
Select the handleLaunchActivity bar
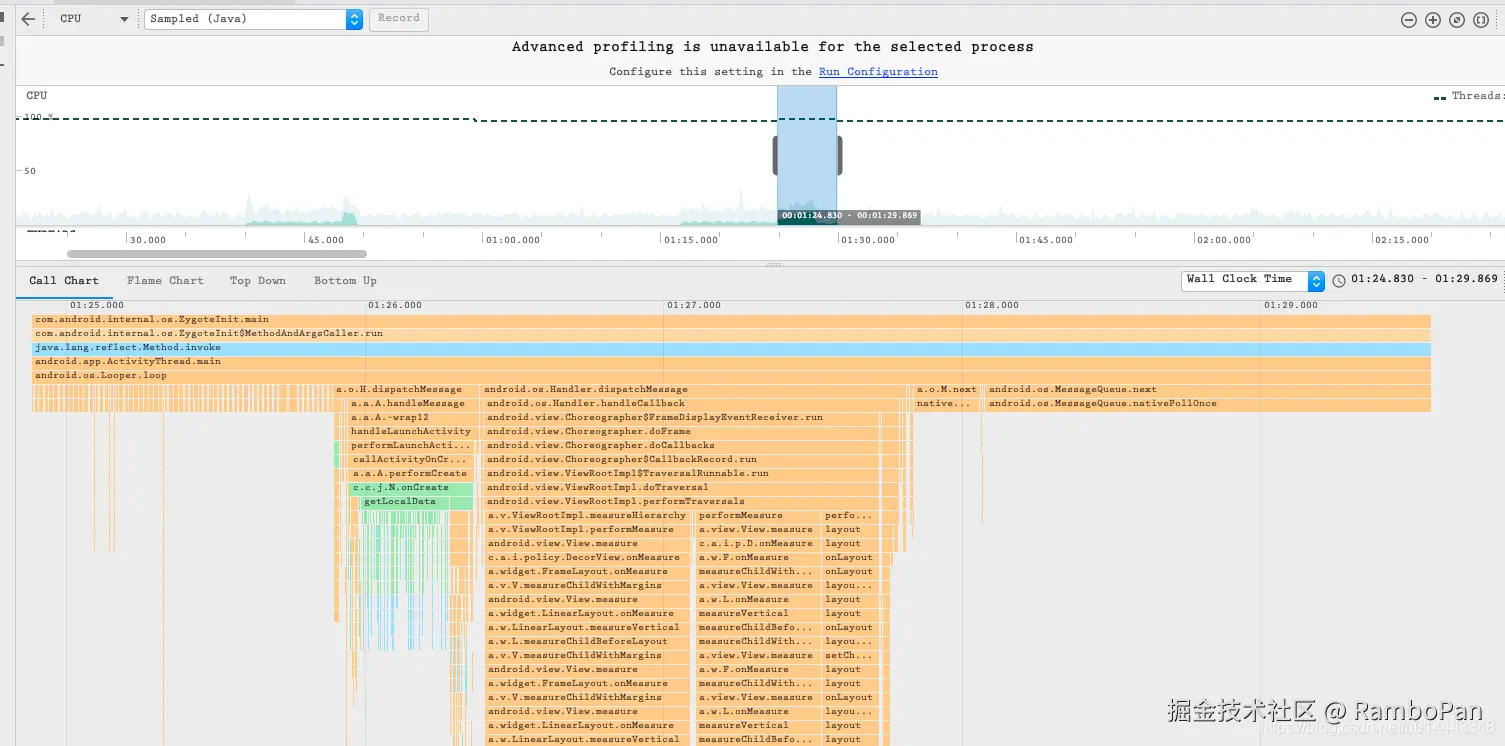pos(411,432)
